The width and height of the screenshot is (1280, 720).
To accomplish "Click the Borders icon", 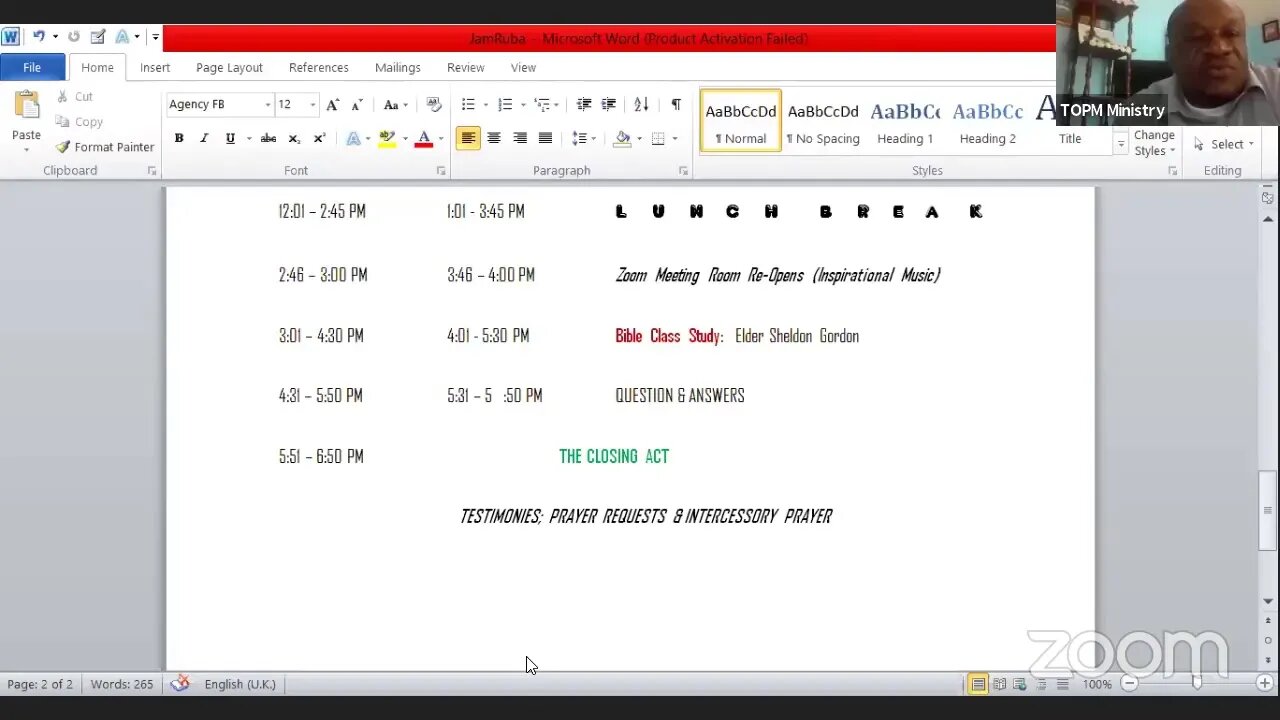I will [x=658, y=139].
